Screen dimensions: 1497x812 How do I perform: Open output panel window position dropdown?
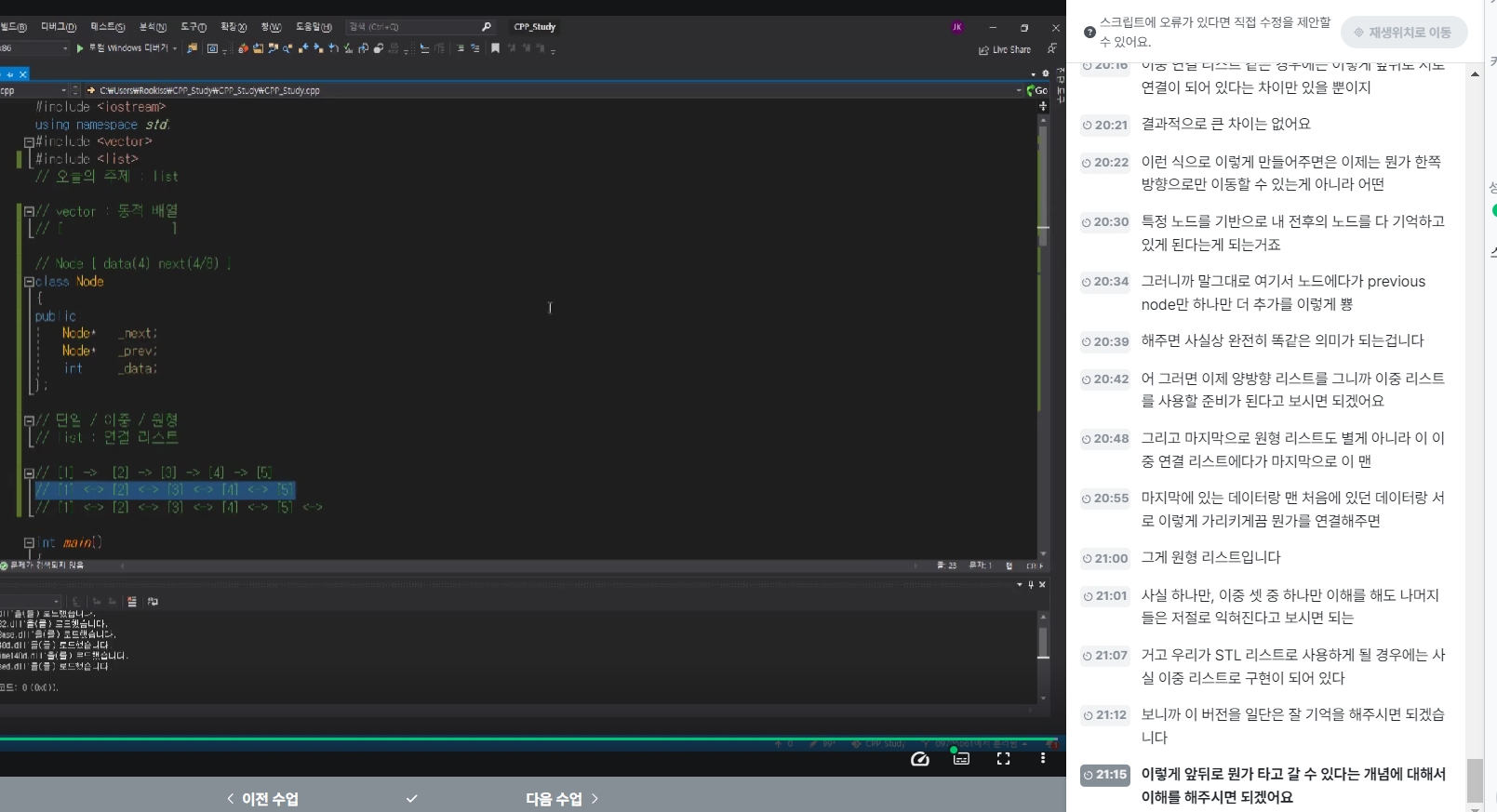click(x=1020, y=584)
